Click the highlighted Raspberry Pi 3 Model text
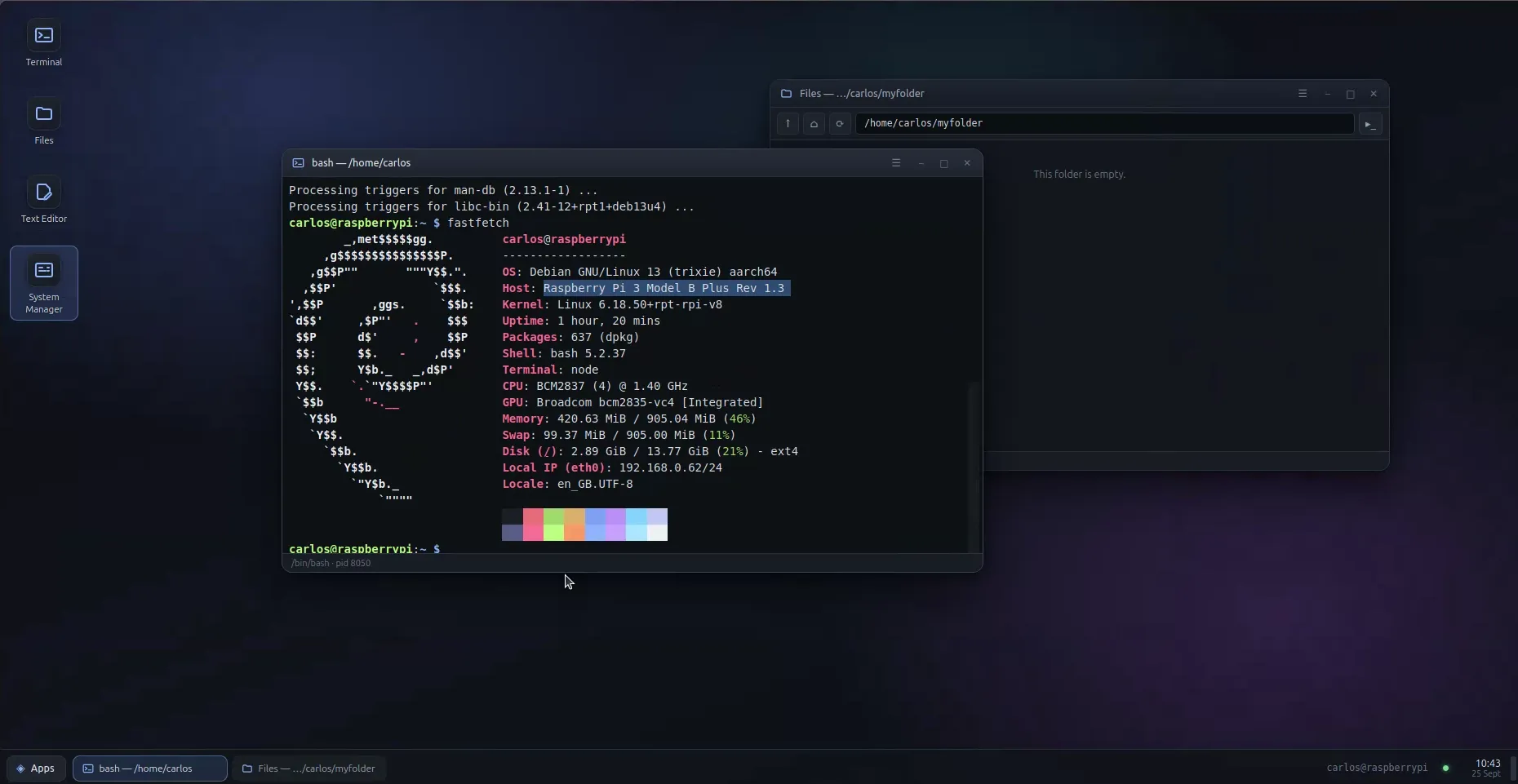Viewport: 1518px width, 784px height. [667, 288]
